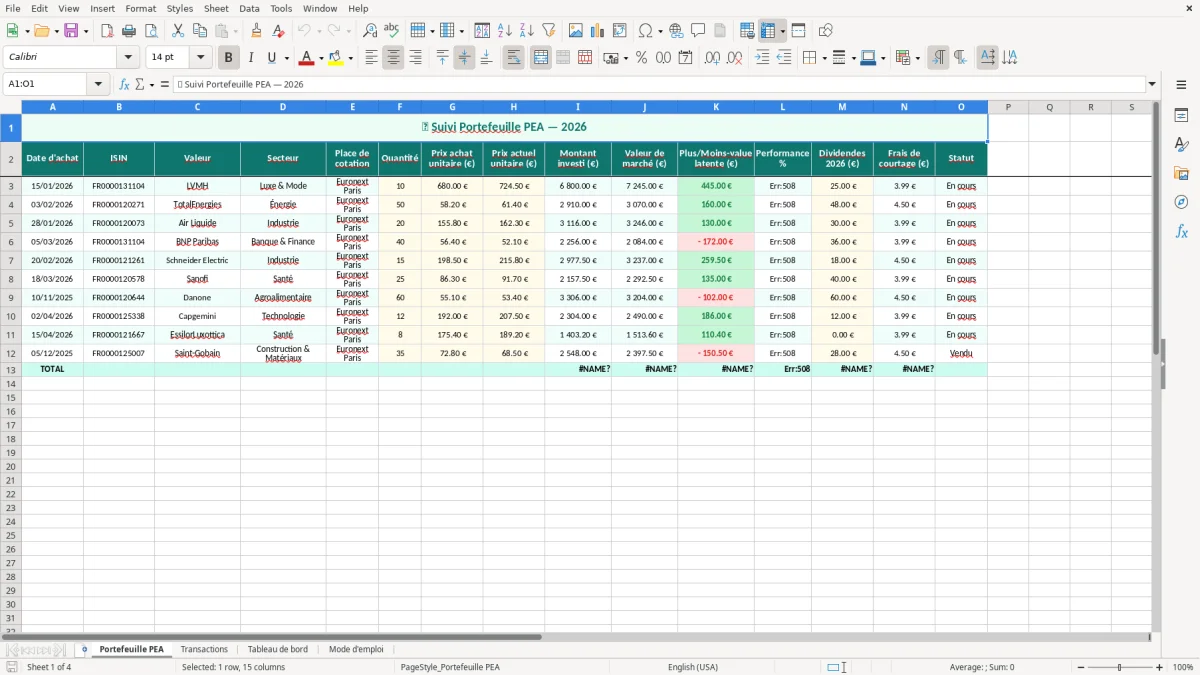Viewport: 1200px width, 675px height.
Task: Open Print Preview toggle
Action: click(x=151, y=31)
